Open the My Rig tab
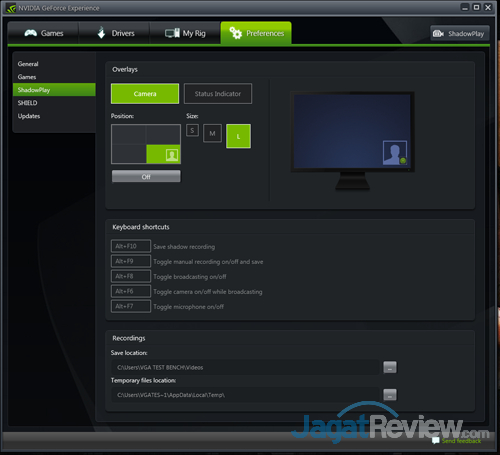The height and width of the screenshot is (455, 500). 185,33
